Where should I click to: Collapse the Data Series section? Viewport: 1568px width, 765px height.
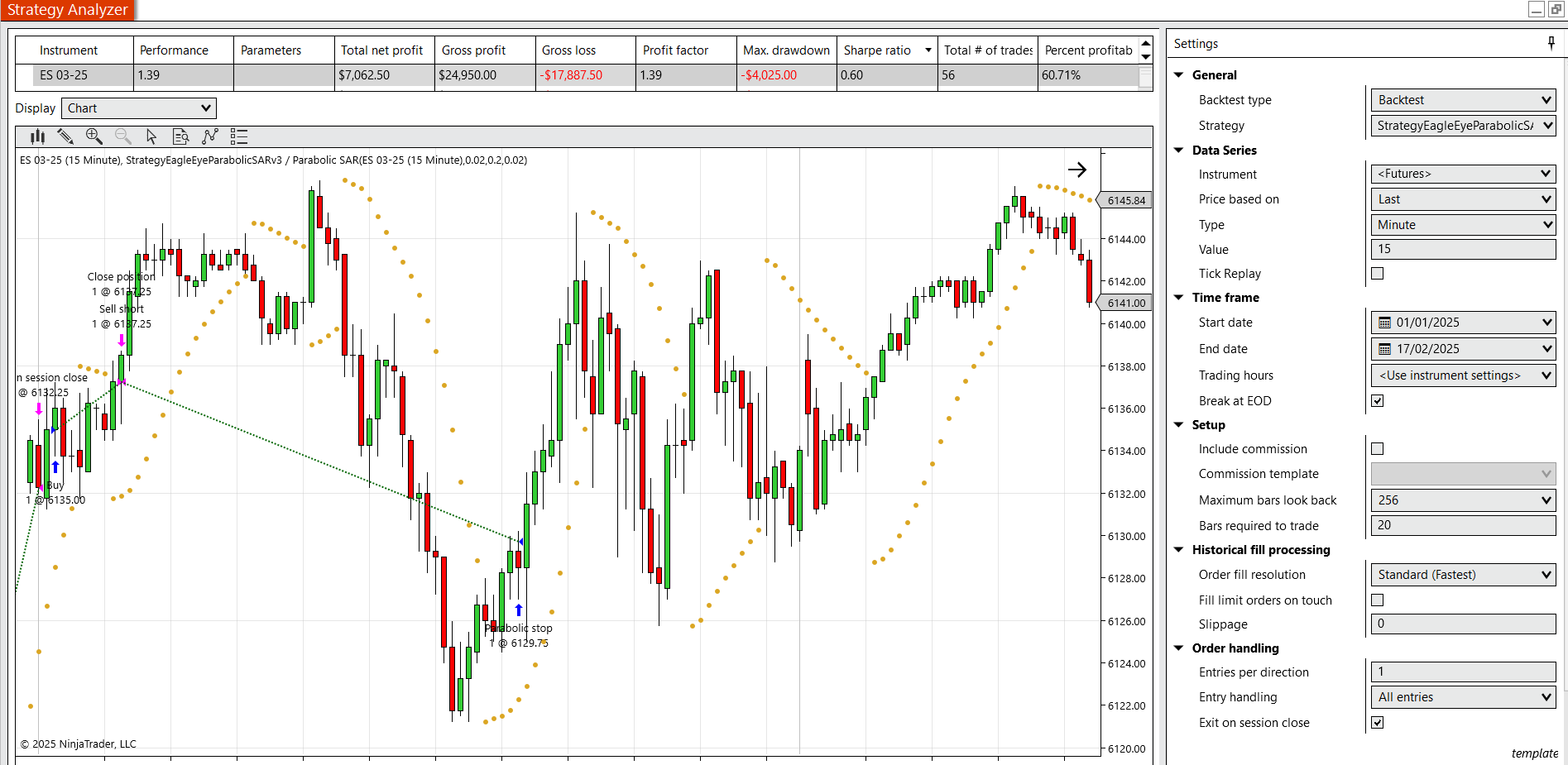click(1179, 151)
